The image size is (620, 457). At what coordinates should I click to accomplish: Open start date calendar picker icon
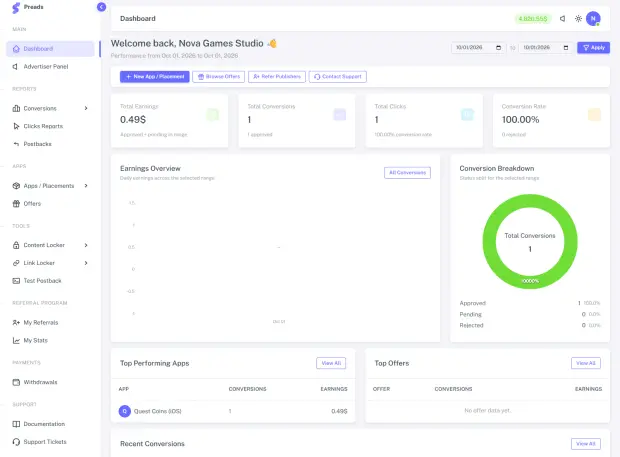coord(498,47)
